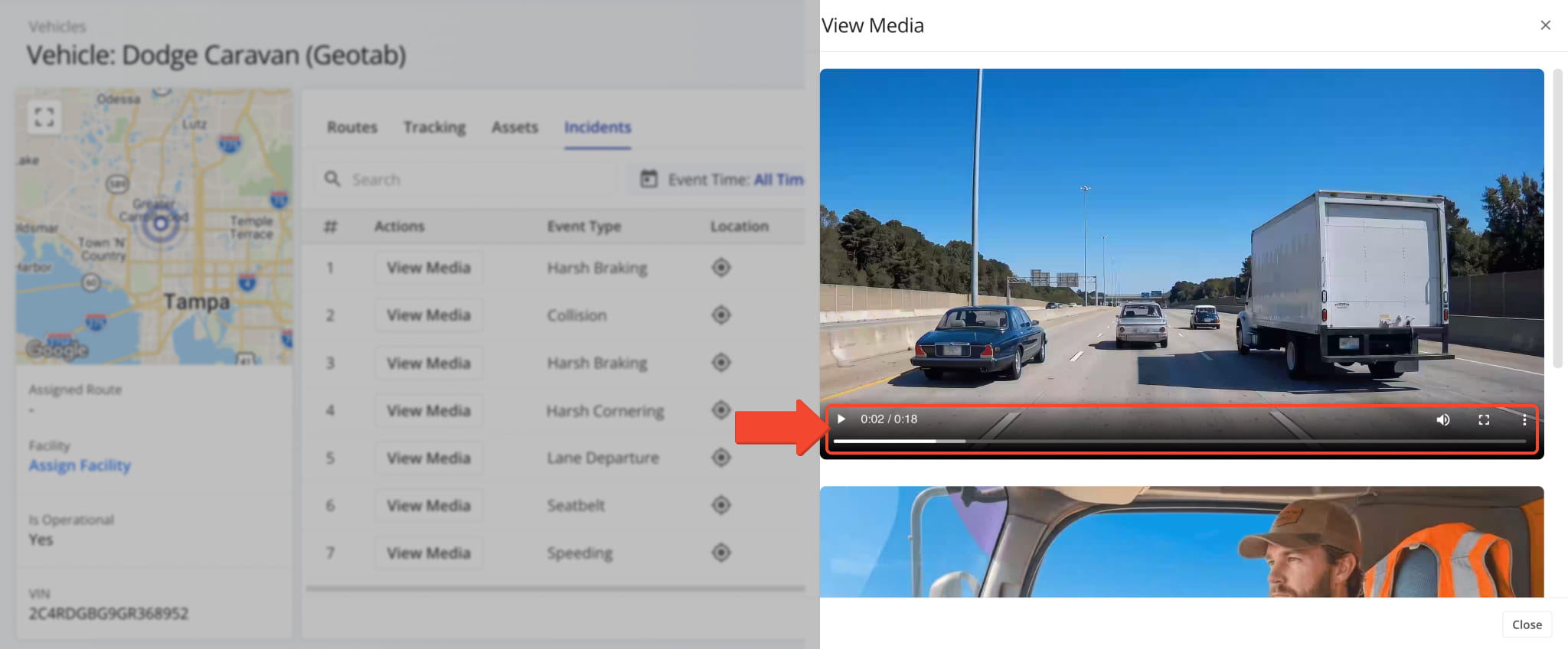Click the Event Time calendar icon

[x=648, y=178]
